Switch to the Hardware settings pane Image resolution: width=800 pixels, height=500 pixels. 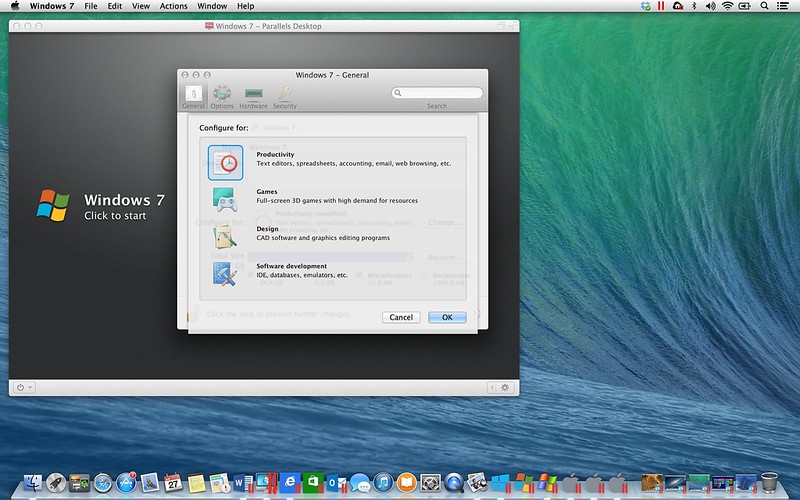pos(253,96)
